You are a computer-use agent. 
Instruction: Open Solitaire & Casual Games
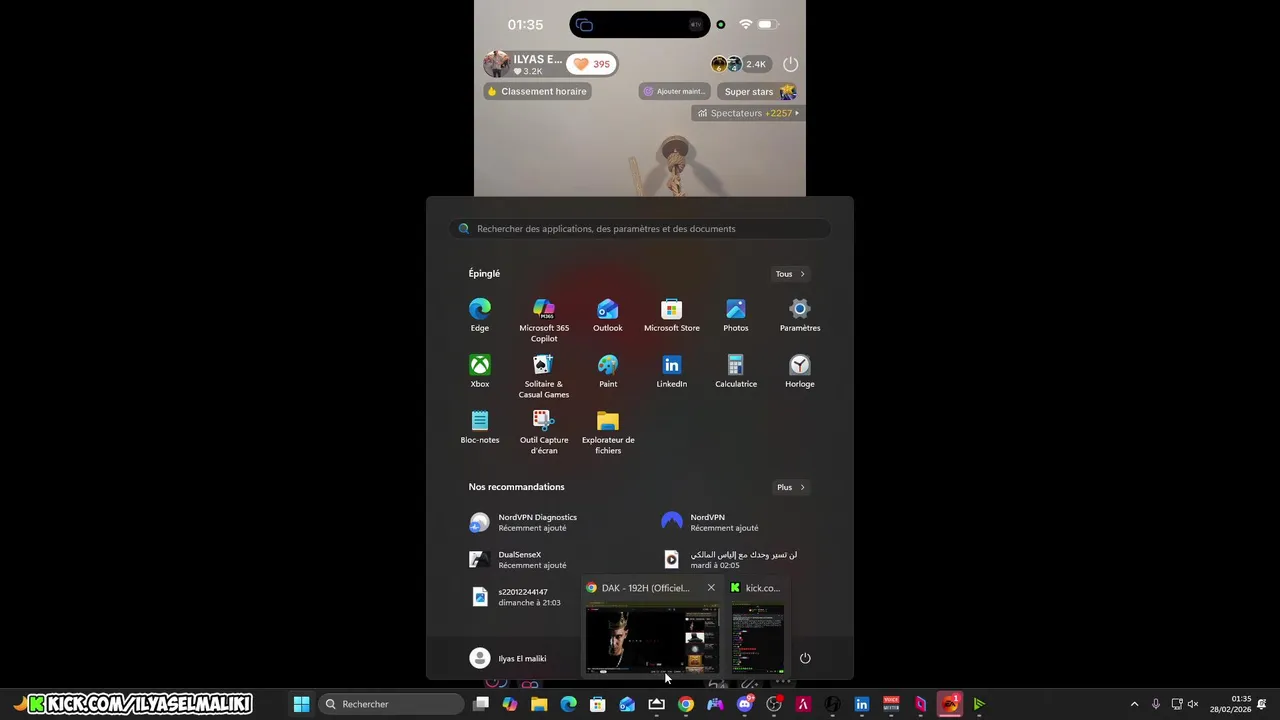tap(544, 376)
